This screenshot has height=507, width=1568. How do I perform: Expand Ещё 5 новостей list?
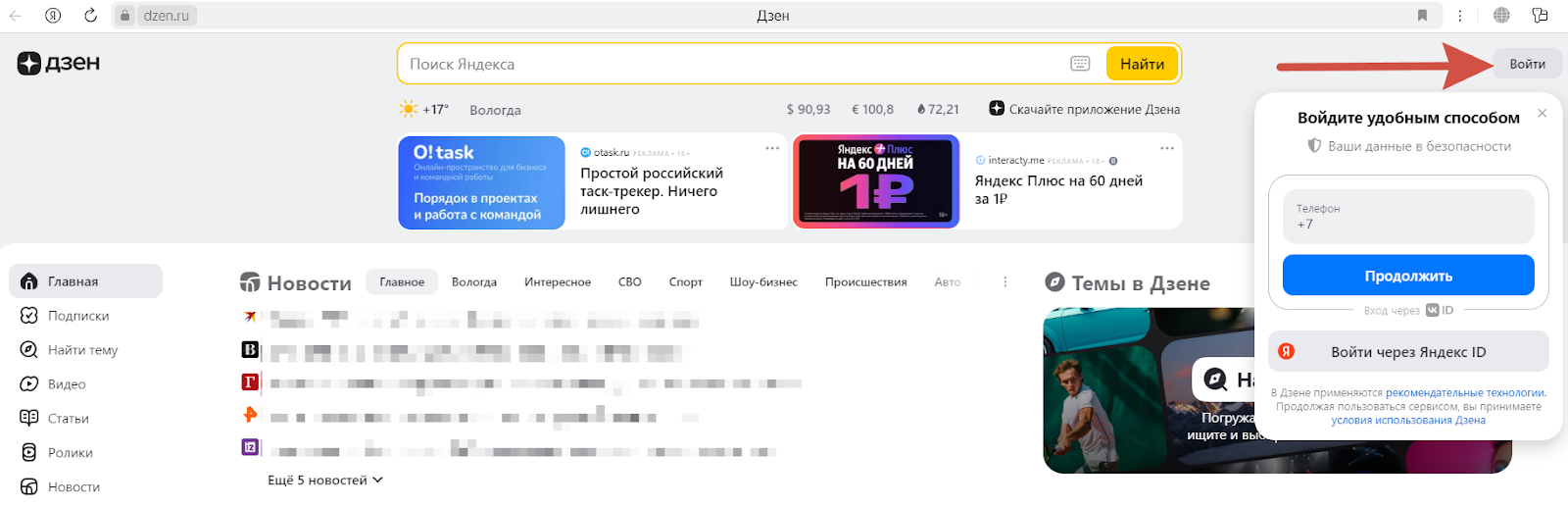coord(324,481)
